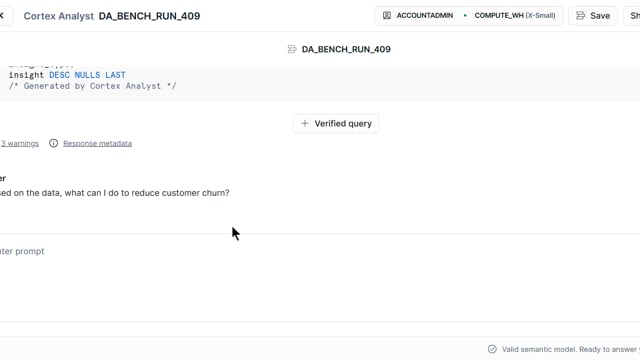The height and width of the screenshot is (360, 640).
Task: Click the DA_BENCH_RUN_409 title in header
Action: (x=149, y=16)
